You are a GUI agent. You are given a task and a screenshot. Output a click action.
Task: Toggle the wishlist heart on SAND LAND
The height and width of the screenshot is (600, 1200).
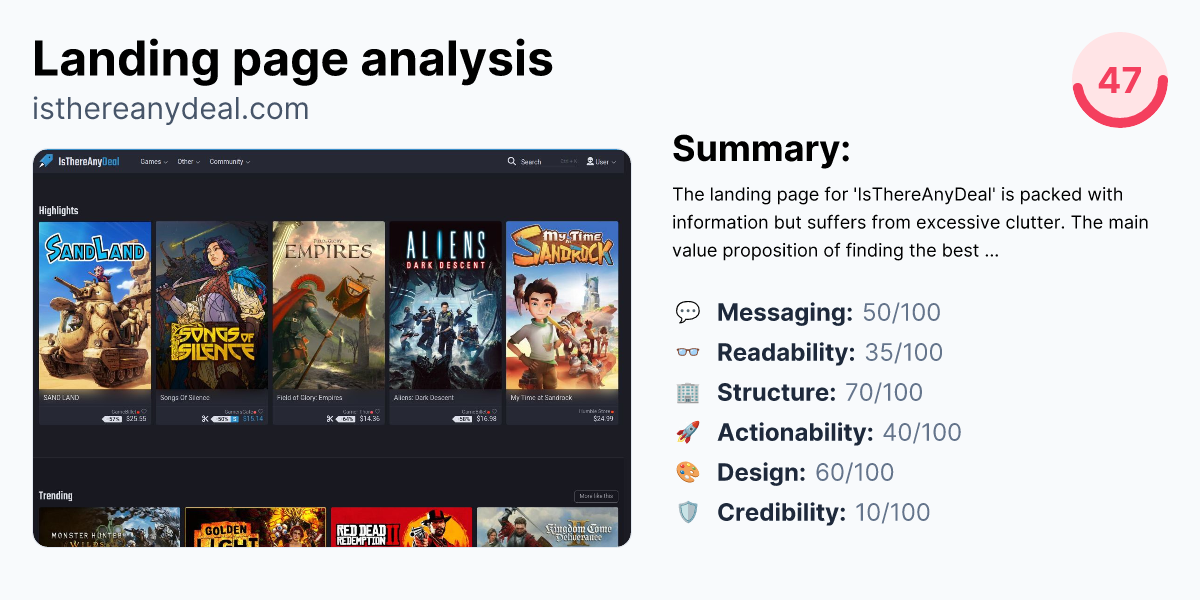pyautogui.click(x=144, y=410)
